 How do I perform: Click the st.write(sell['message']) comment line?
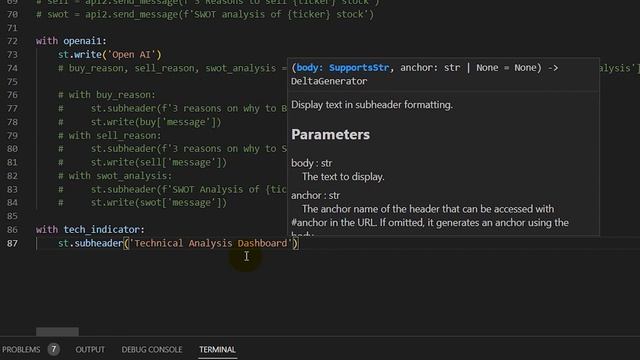coord(142,162)
